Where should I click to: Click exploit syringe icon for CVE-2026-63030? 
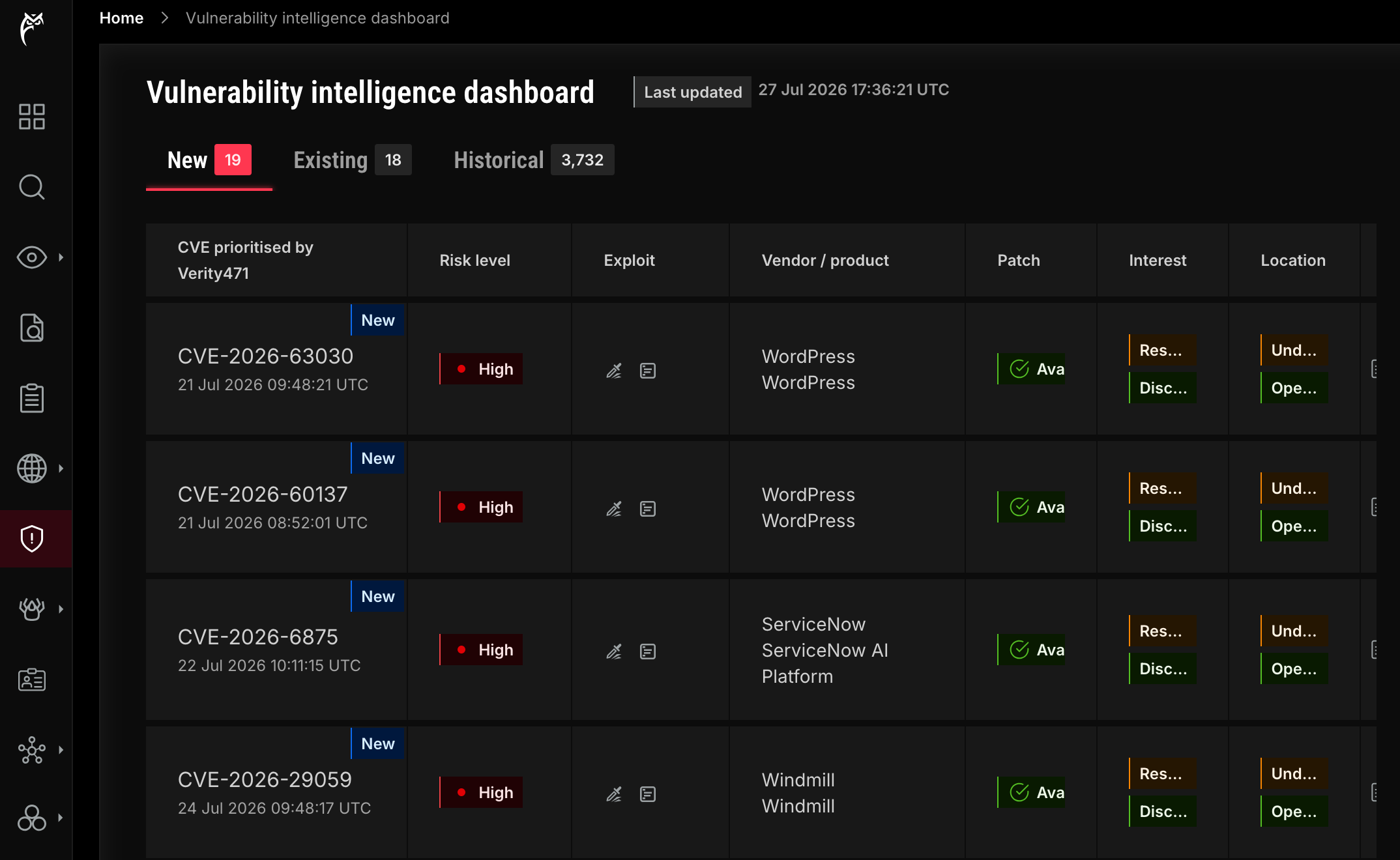click(614, 371)
